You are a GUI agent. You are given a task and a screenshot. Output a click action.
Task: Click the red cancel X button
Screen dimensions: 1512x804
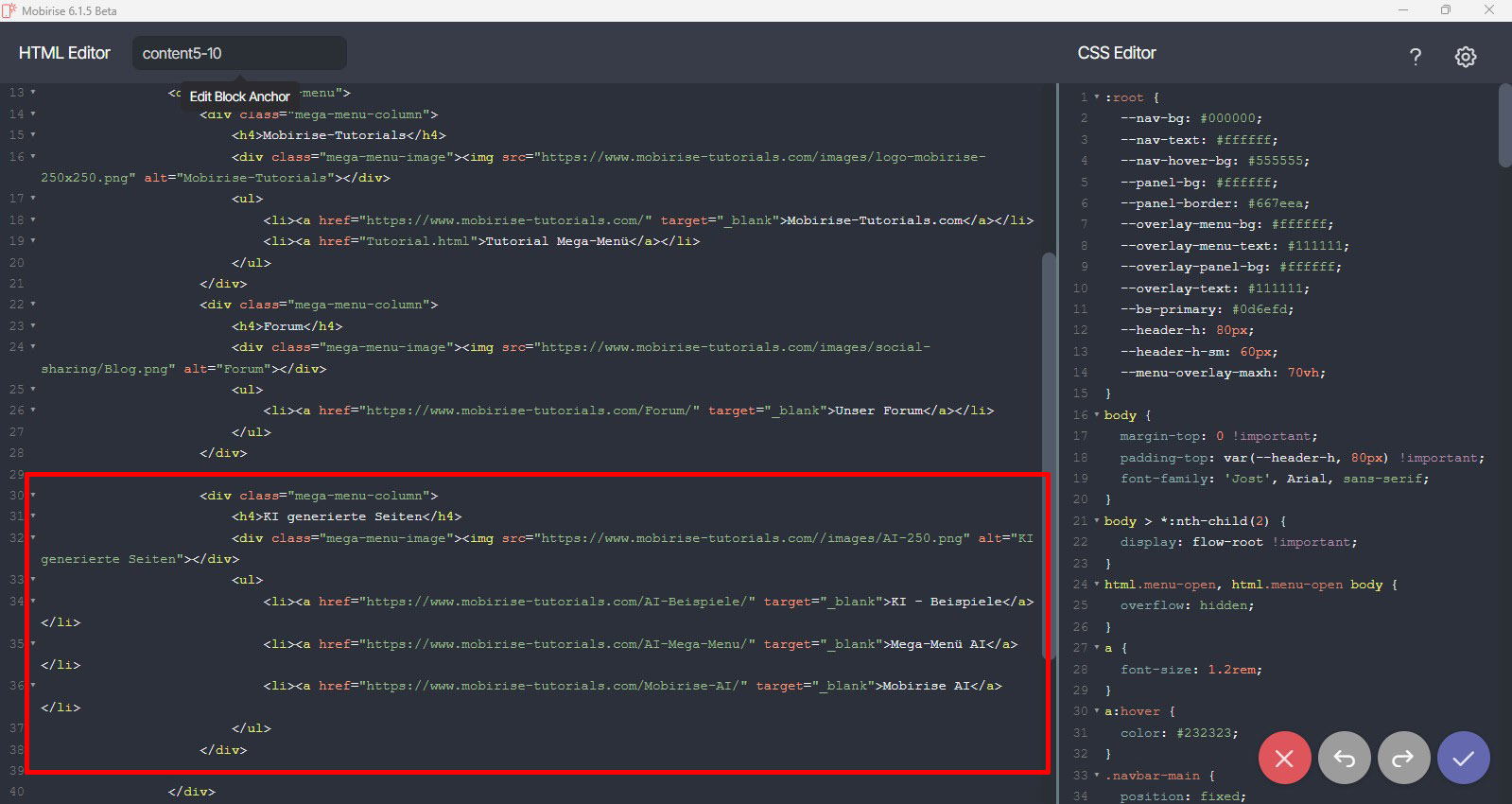point(1284,758)
